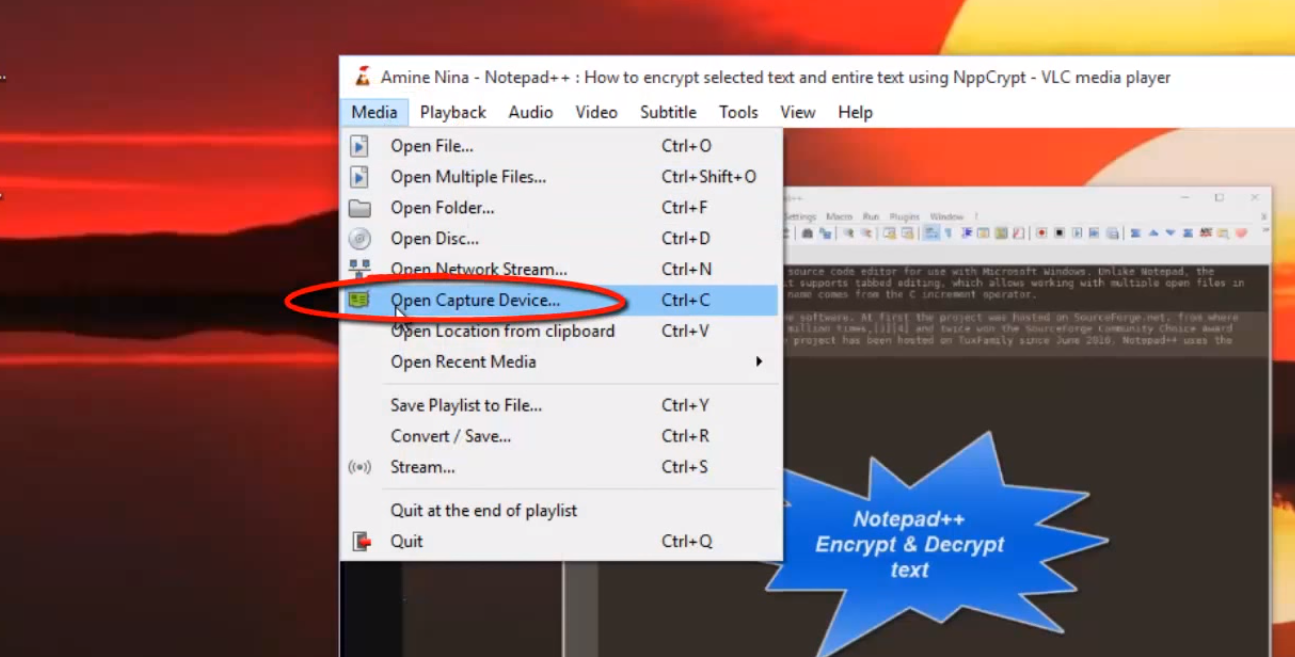
Task: Click the network icon for Open Network Stream
Action: coord(359,269)
